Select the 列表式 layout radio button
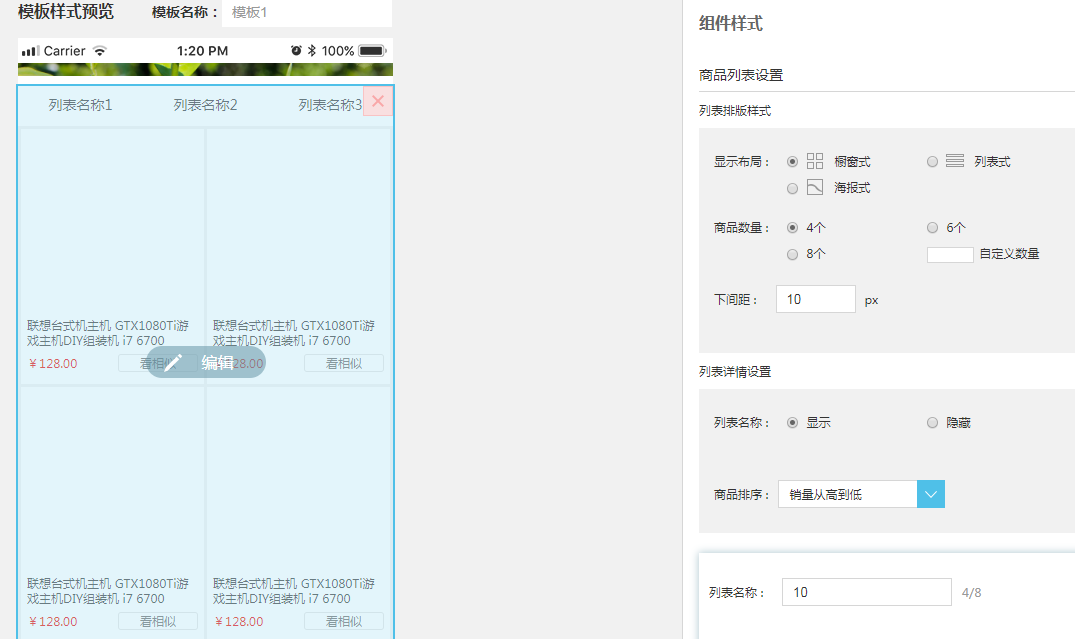This screenshot has height=639, width=1075. click(x=932, y=162)
